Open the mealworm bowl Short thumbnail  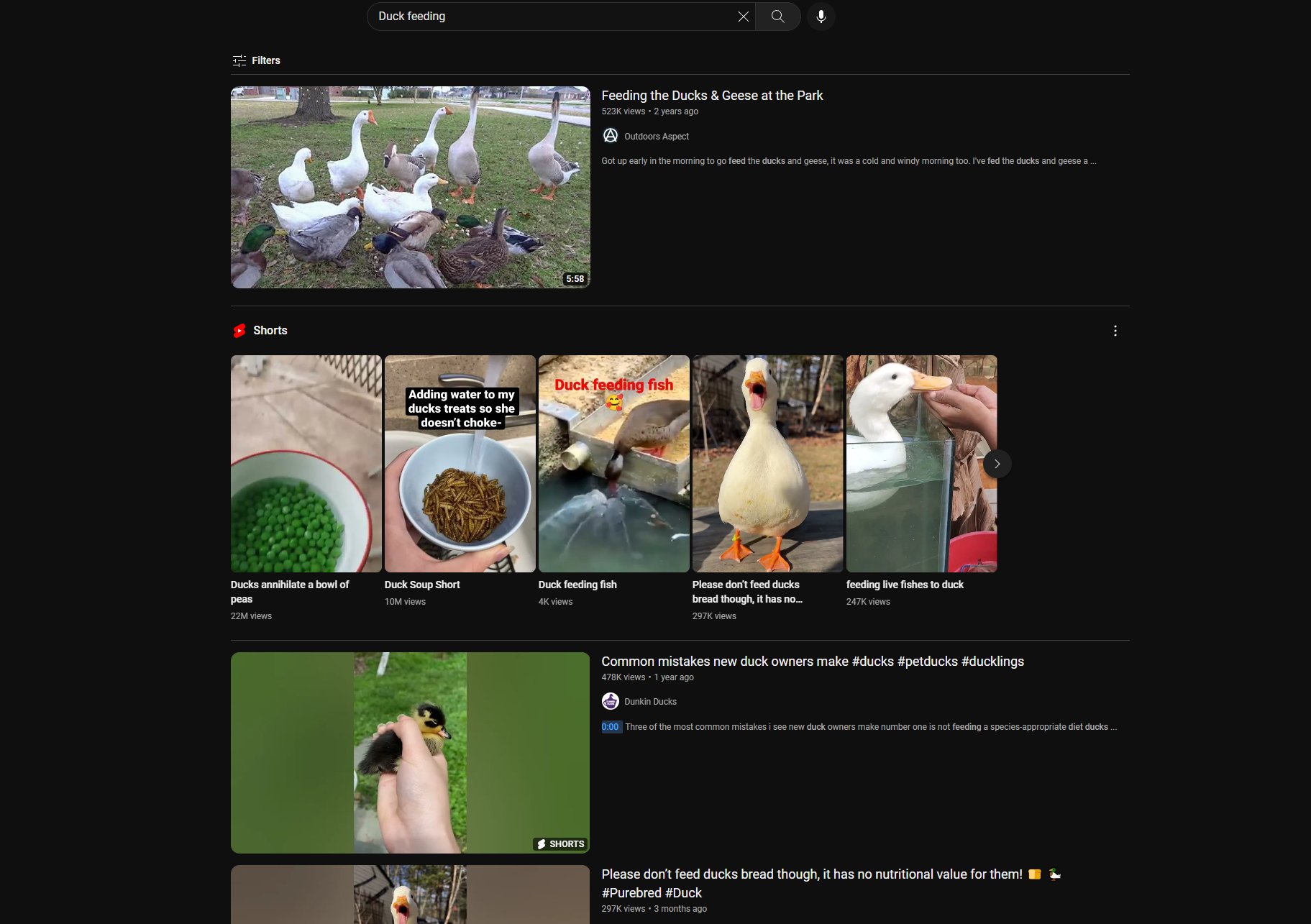click(460, 464)
